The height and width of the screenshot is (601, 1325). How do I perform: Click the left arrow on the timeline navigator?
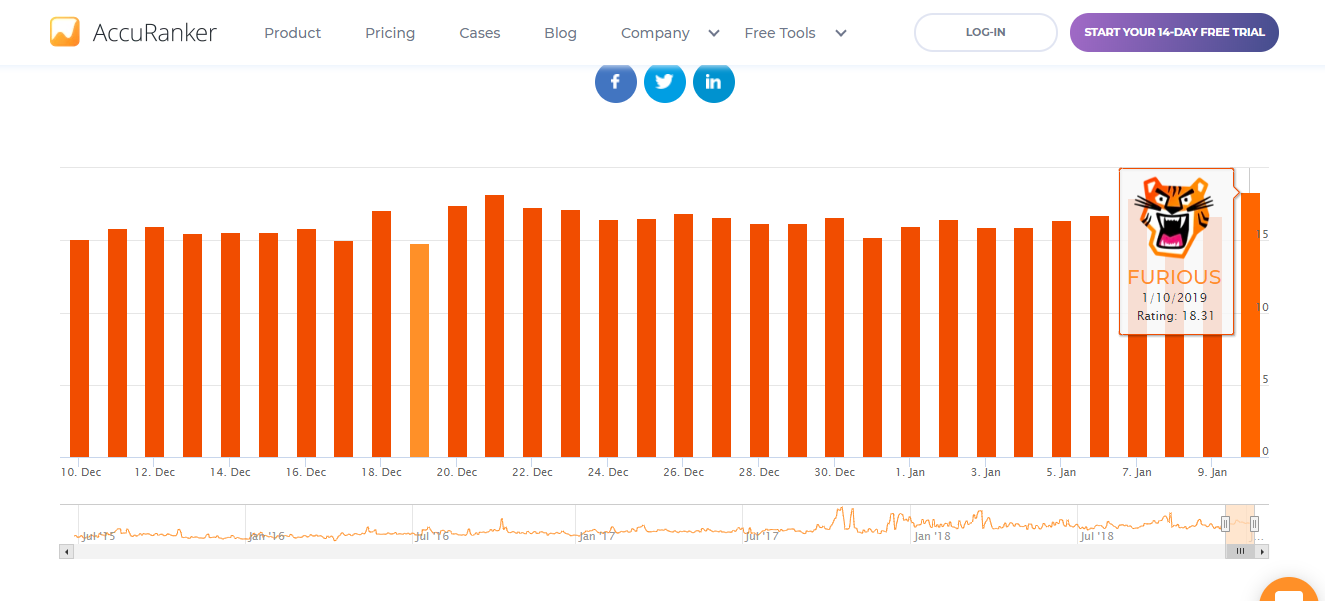click(x=67, y=551)
